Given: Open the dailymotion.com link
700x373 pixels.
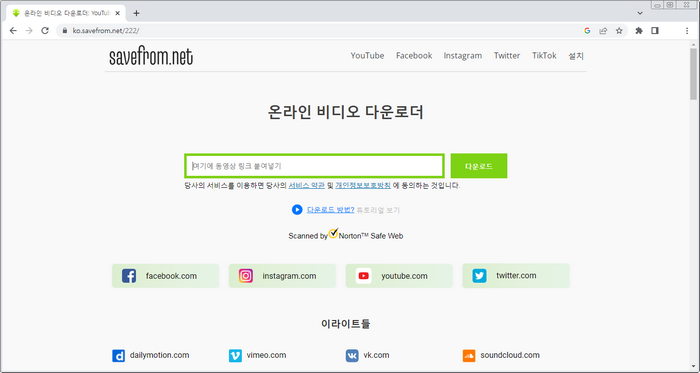Looking at the screenshot, I should pyautogui.click(x=159, y=355).
